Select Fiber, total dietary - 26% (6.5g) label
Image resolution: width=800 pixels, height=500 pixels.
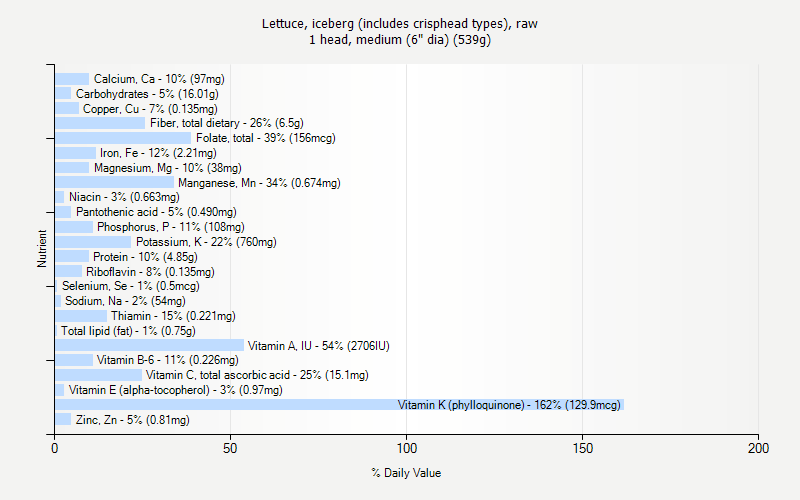tap(227, 123)
